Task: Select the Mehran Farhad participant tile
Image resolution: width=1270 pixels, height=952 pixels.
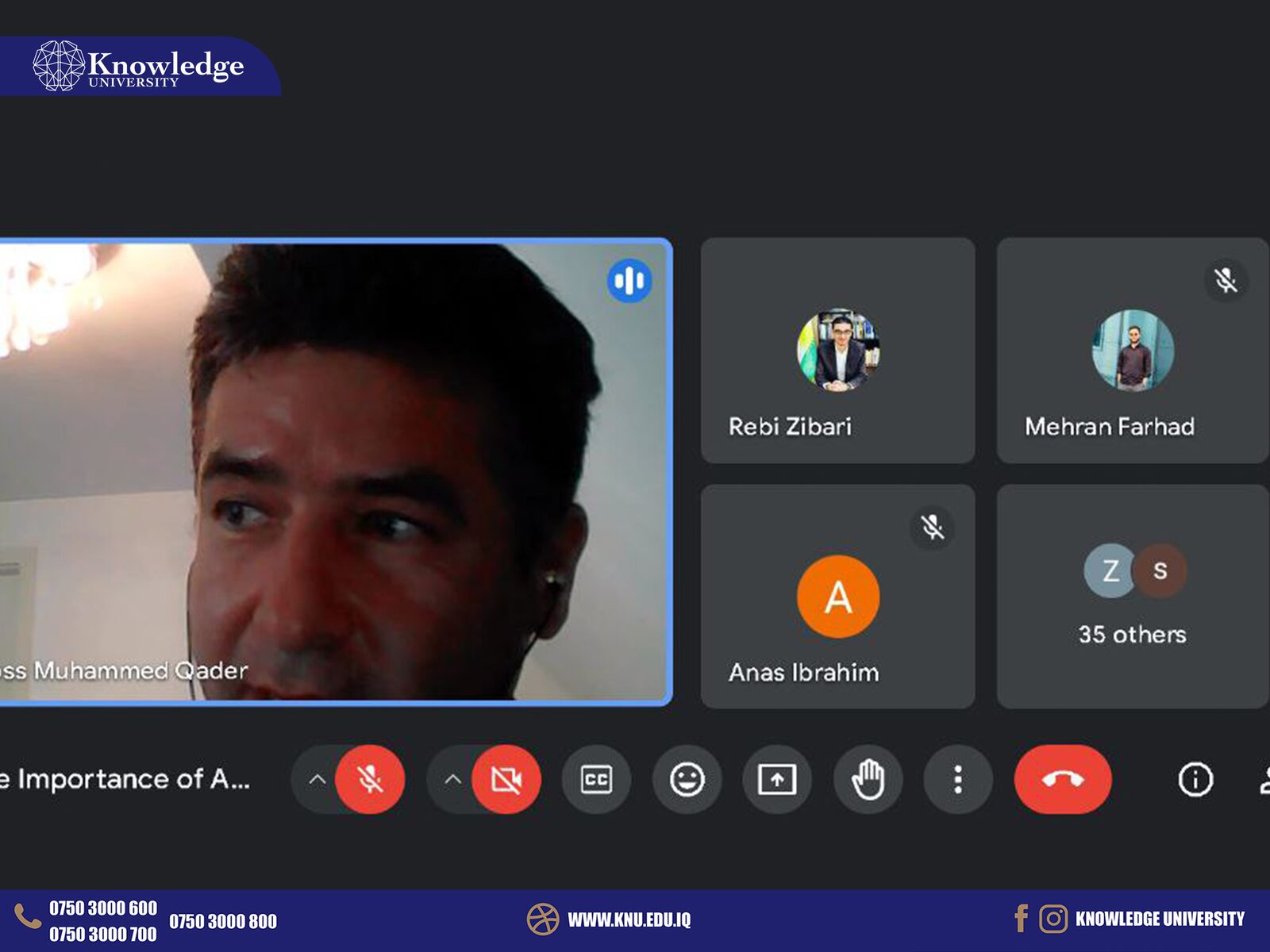Action: pos(1133,350)
